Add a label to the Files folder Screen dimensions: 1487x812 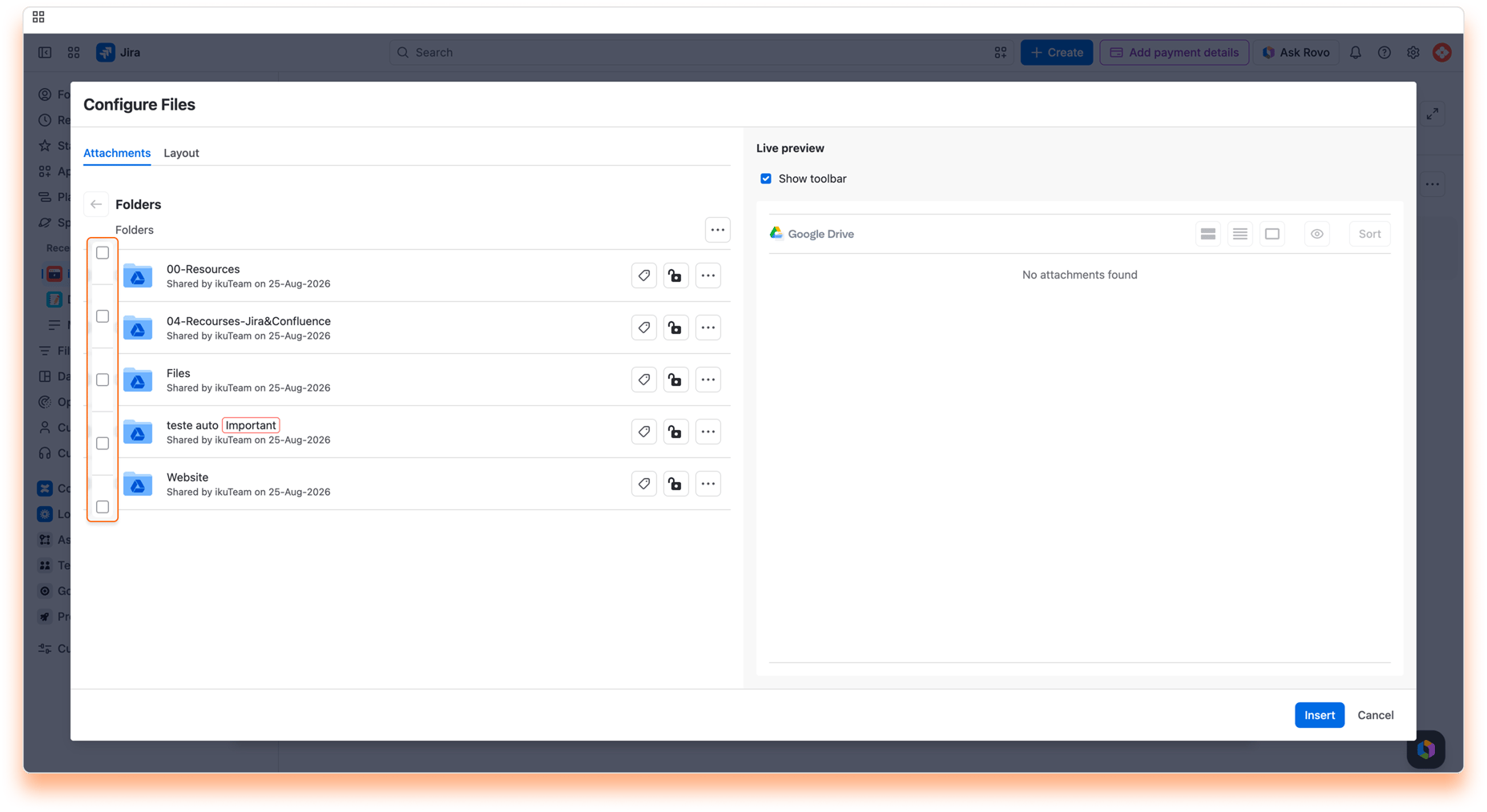coord(644,380)
